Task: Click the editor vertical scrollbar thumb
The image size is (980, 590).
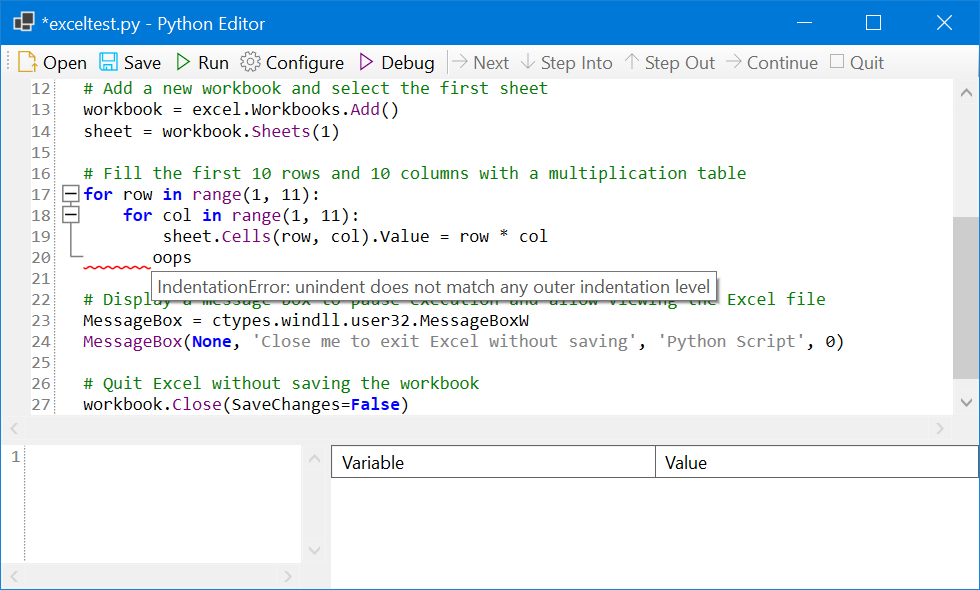Action: (x=966, y=298)
